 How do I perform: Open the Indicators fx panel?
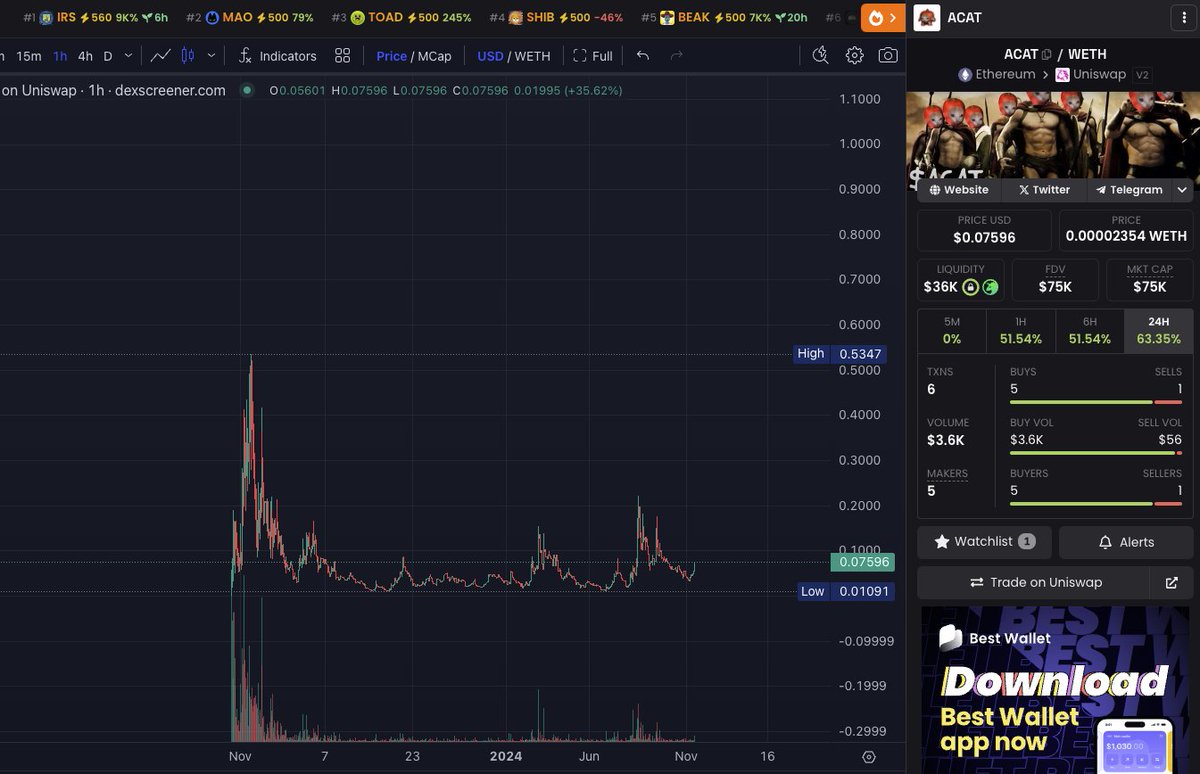(x=278, y=56)
